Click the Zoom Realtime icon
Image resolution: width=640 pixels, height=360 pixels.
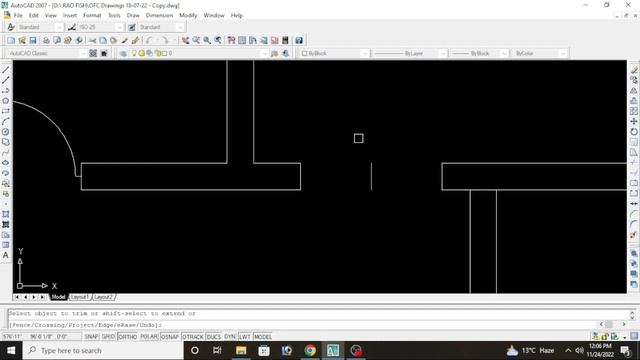(x=196, y=40)
